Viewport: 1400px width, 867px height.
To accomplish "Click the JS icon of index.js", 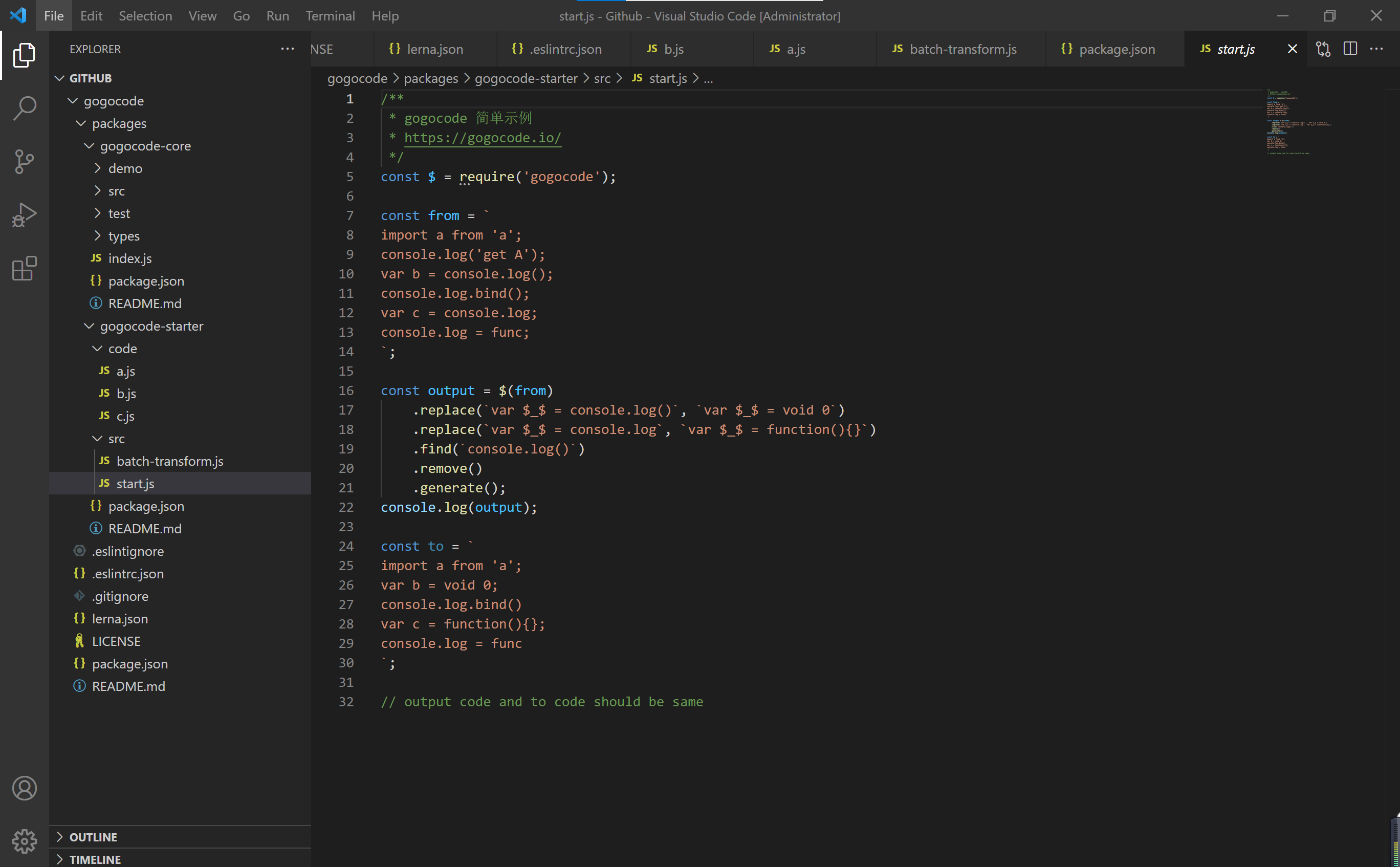I will 96,258.
